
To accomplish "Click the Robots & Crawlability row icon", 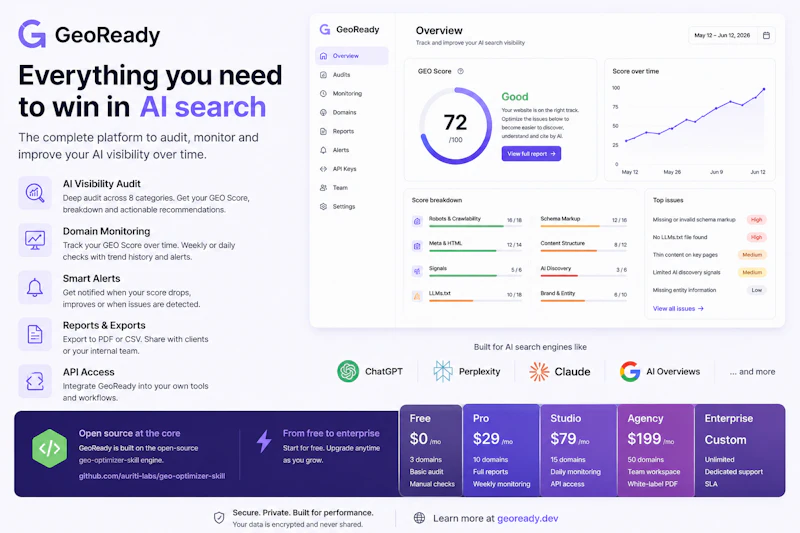I will 417,221.
